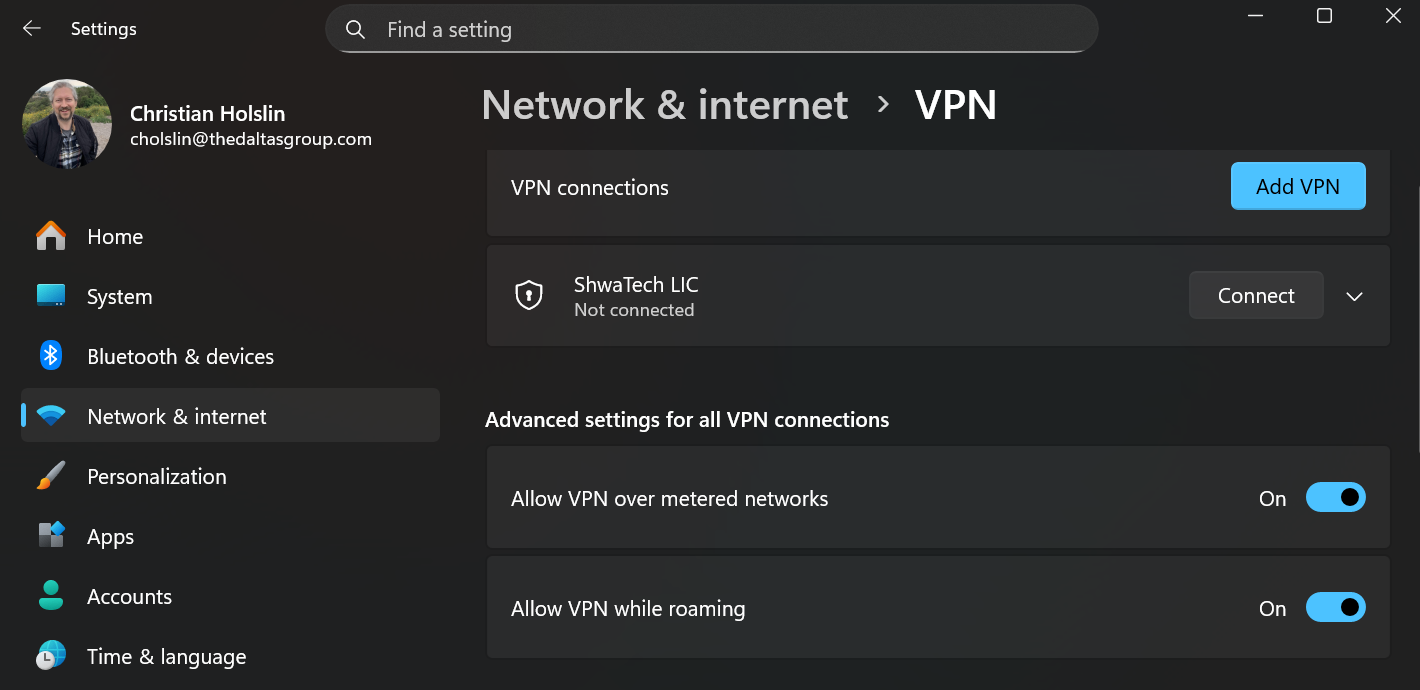Add a new VPN connection

point(1298,186)
